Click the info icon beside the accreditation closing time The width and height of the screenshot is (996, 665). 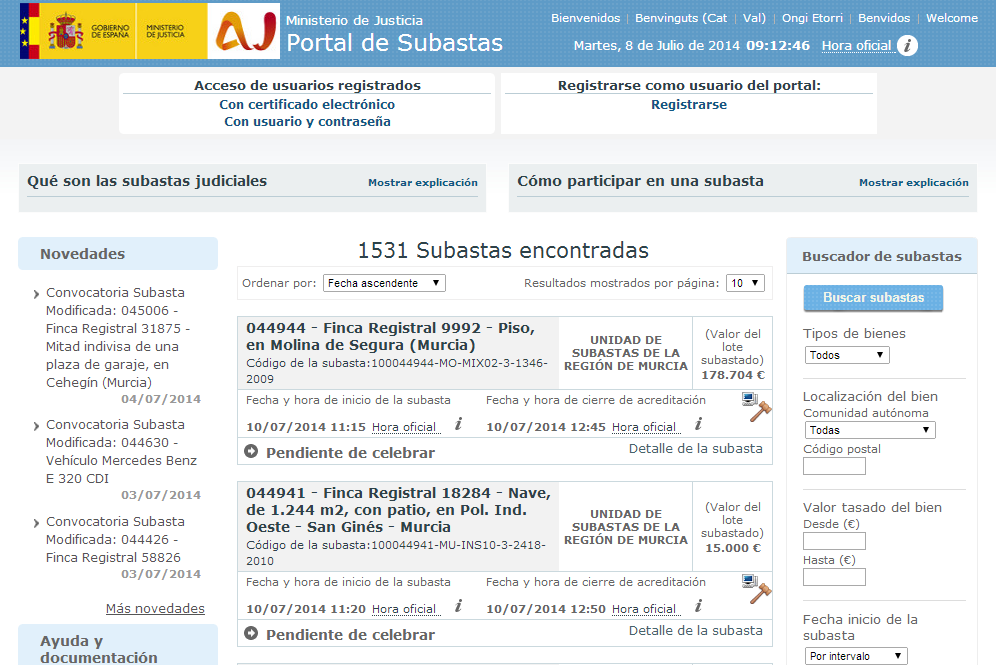point(697,423)
